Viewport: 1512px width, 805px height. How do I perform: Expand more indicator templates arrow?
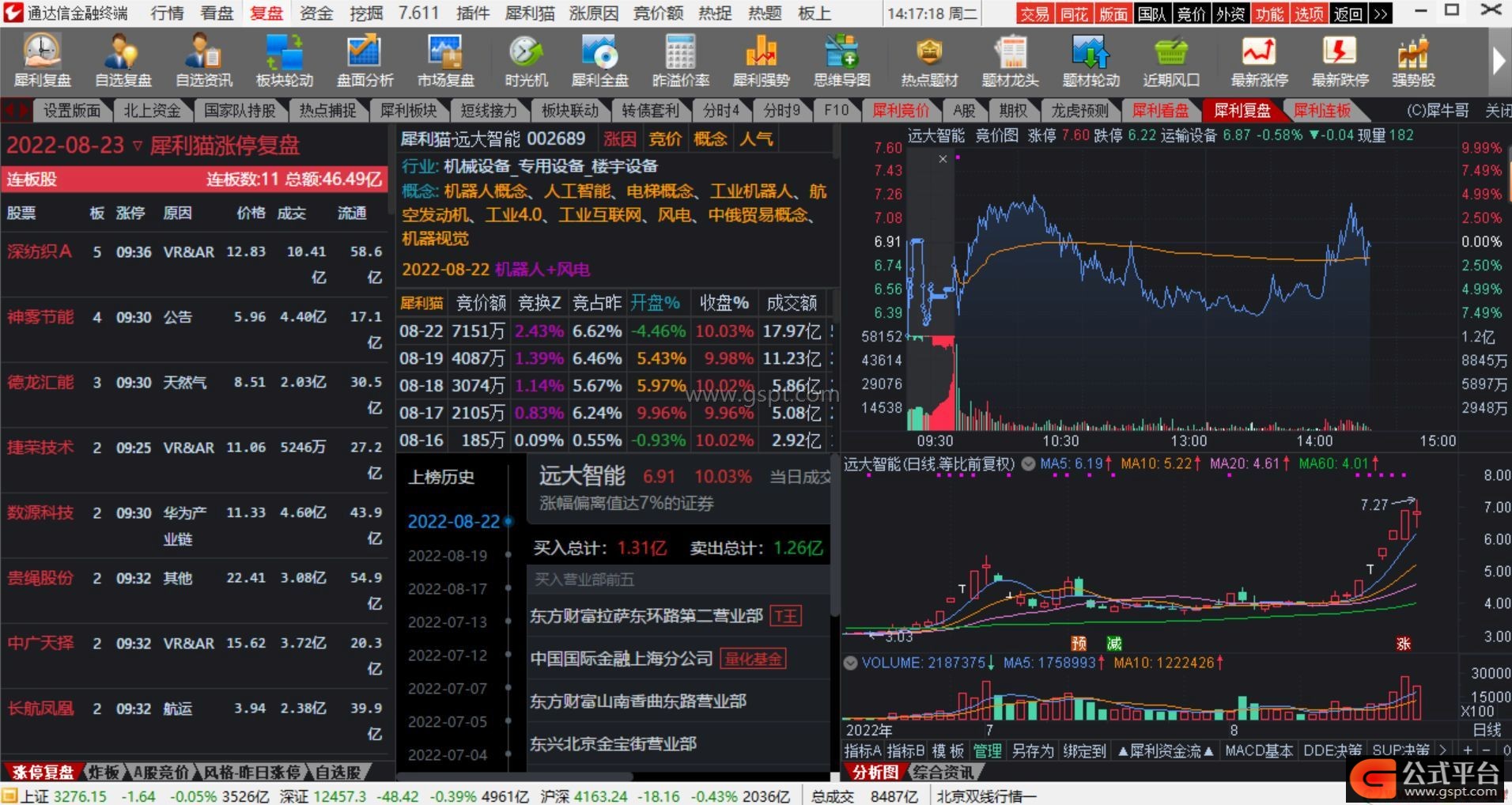pyautogui.click(x=1443, y=750)
